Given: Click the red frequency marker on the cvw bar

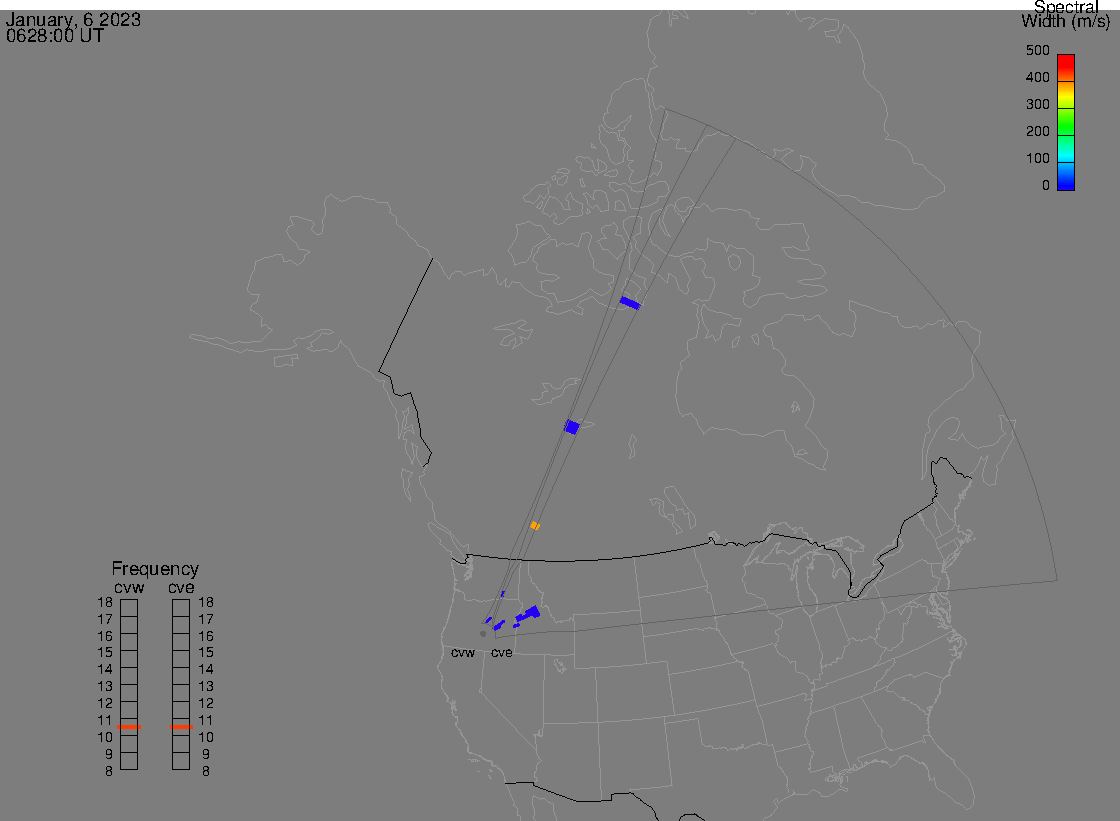Looking at the screenshot, I should [x=129, y=727].
